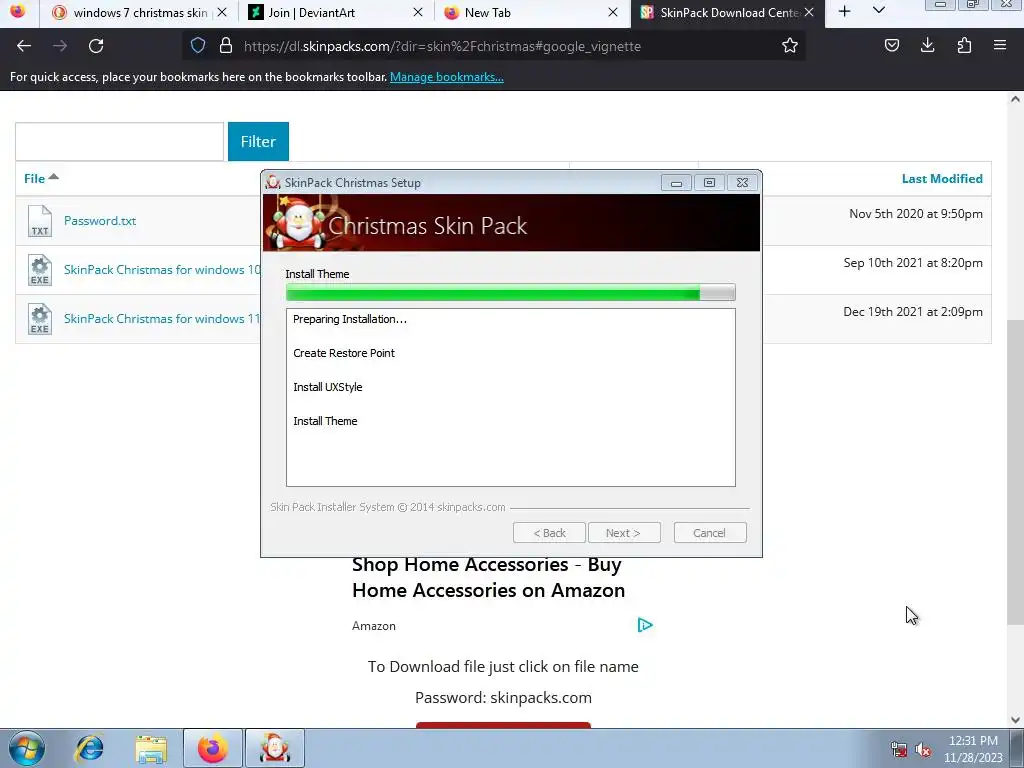The image size is (1024, 768).
Task: Click the muted volume tray icon
Action: pyautogui.click(x=923, y=750)
